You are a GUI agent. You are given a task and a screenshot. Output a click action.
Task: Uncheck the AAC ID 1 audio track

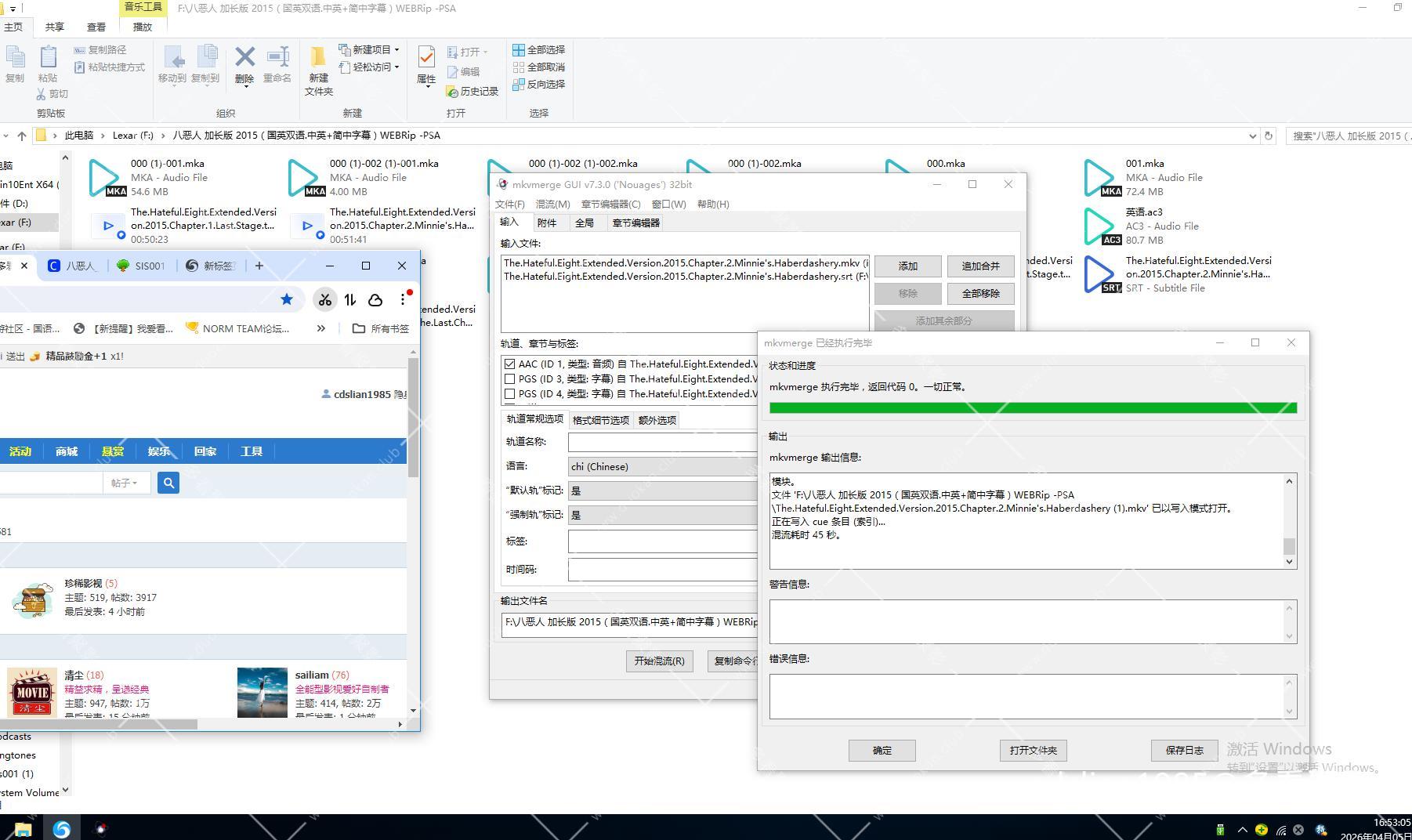coord(510,364)
